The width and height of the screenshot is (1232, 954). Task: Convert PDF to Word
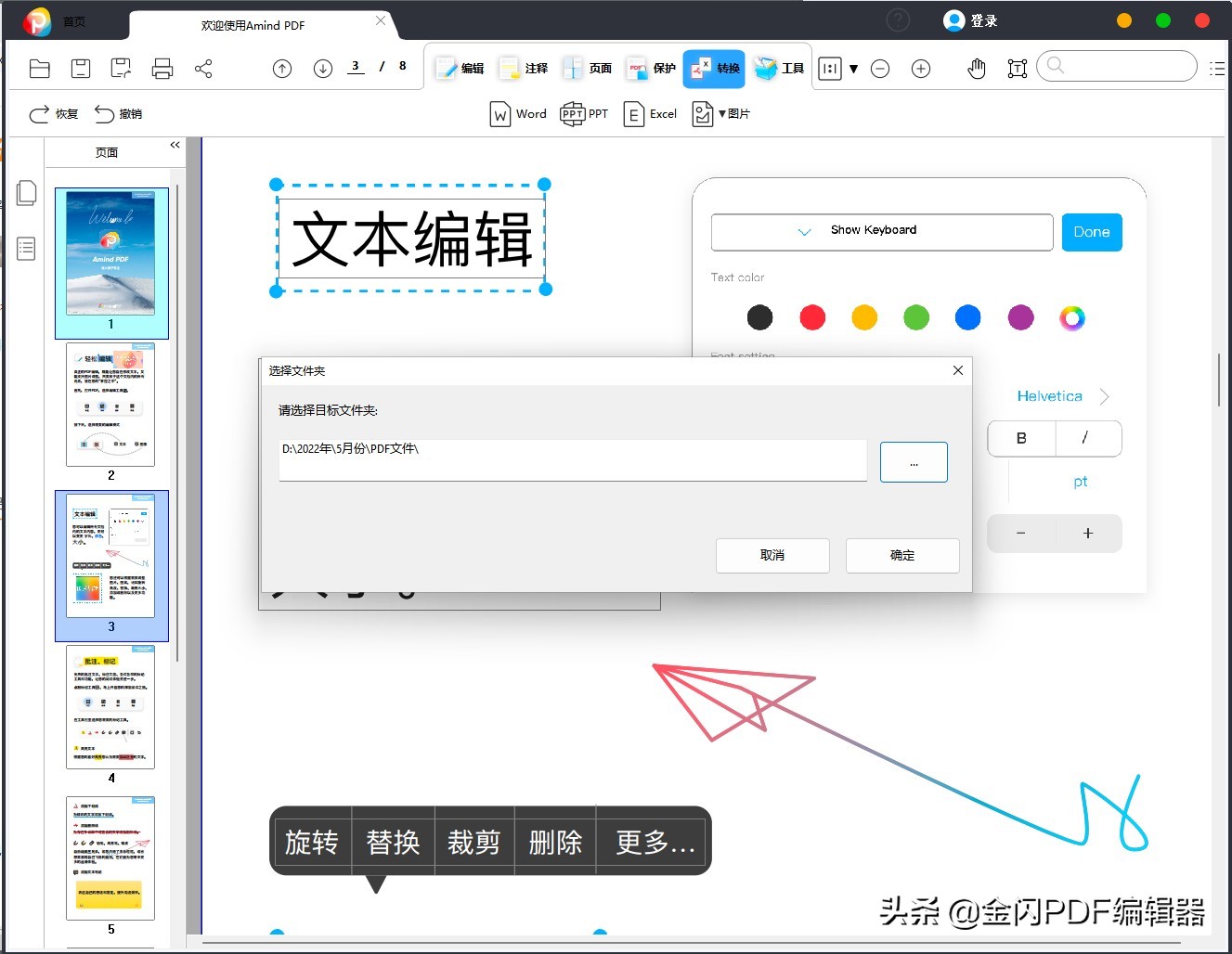click(x=518, y=114)
